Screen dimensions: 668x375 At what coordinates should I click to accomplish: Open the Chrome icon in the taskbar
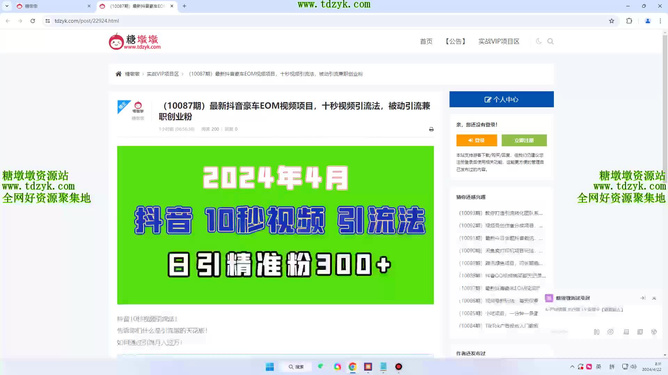pos(352,366)
